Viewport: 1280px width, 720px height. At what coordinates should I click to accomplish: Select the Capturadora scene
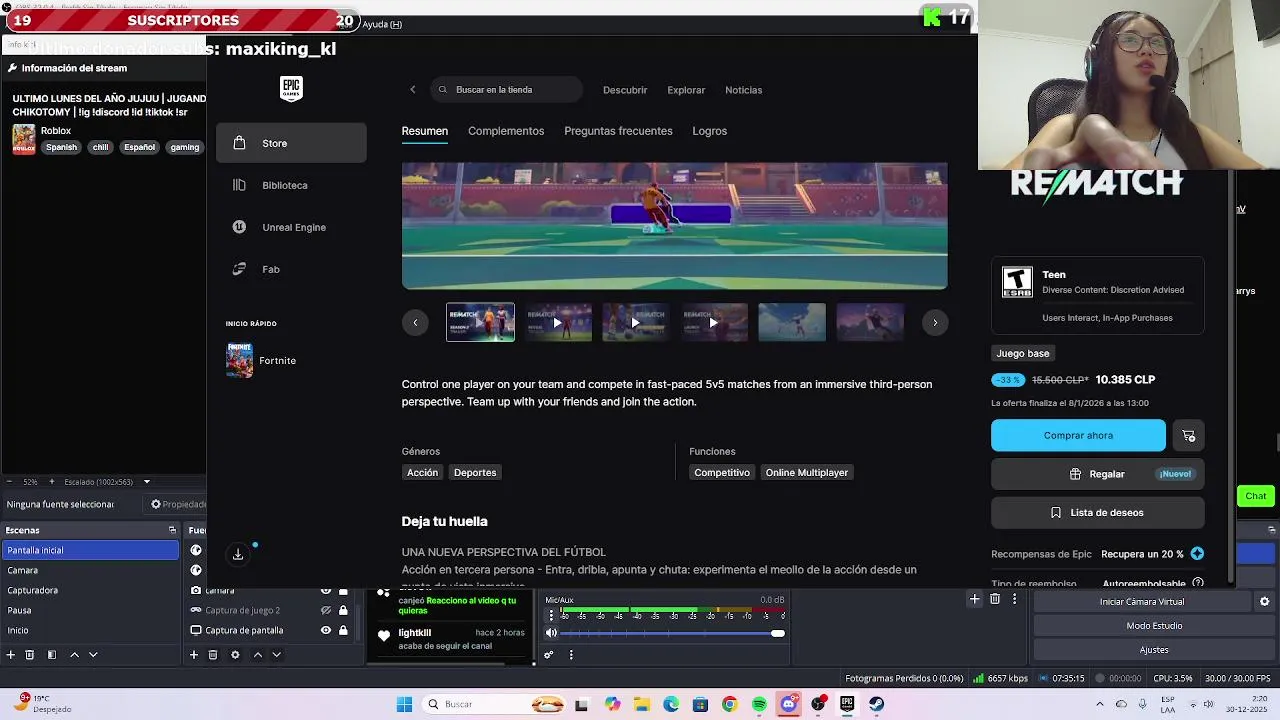click(x=90, y=590)
